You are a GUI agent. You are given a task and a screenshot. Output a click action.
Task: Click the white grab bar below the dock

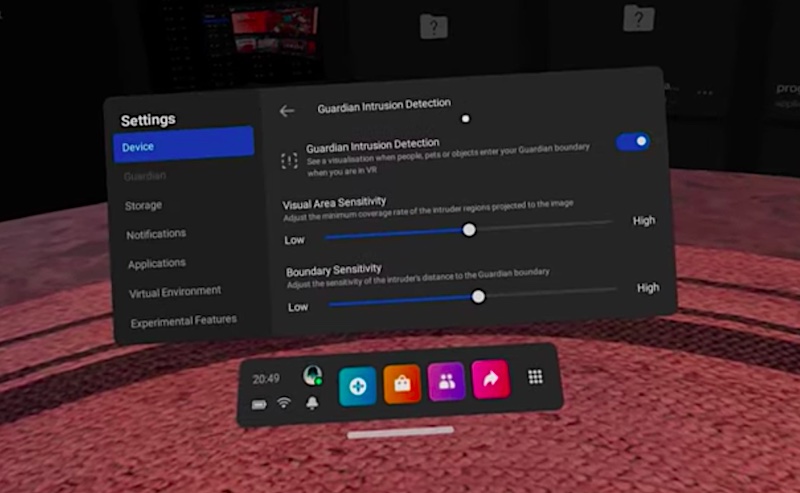(401, 432)
